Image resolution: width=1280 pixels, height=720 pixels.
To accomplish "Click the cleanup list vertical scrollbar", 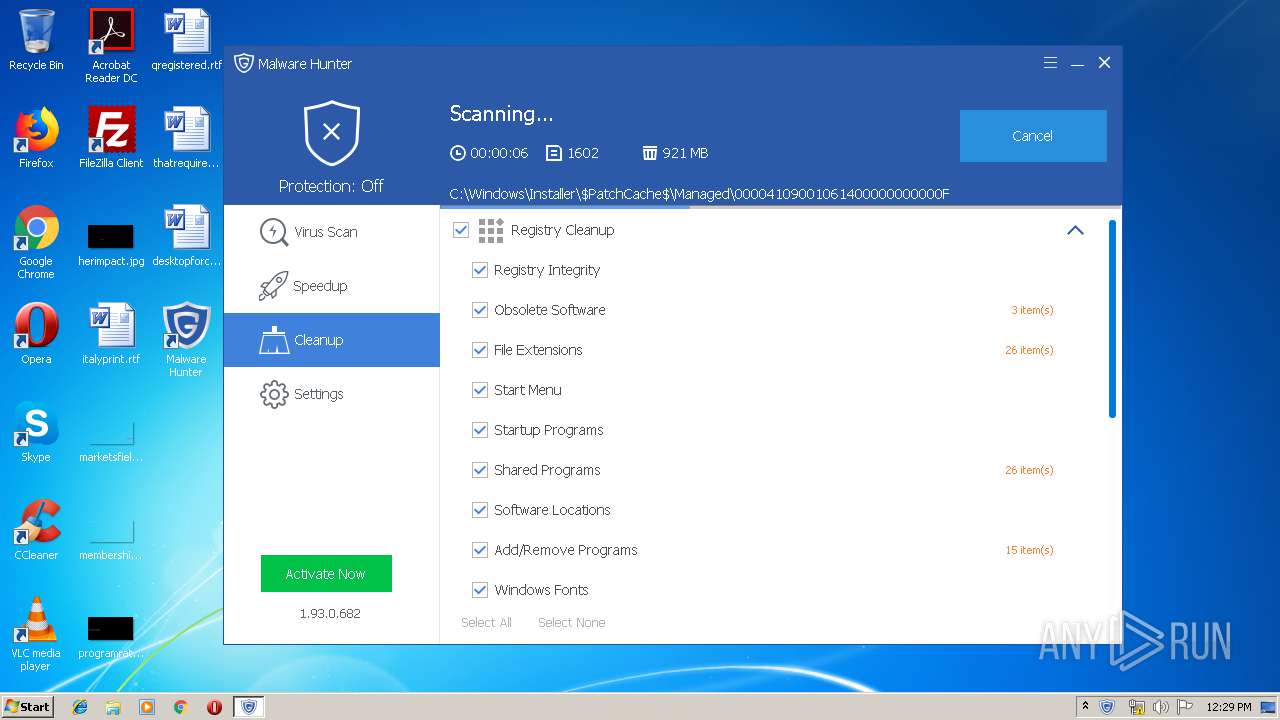I will coord(1113,319).
